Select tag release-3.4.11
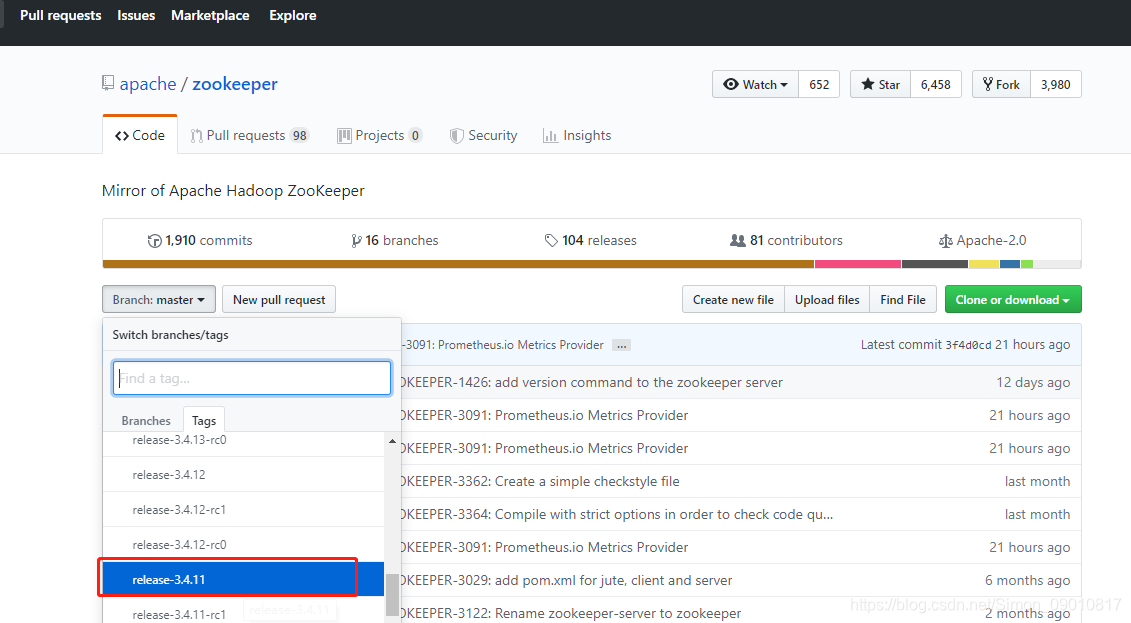 tap(243, 580)
